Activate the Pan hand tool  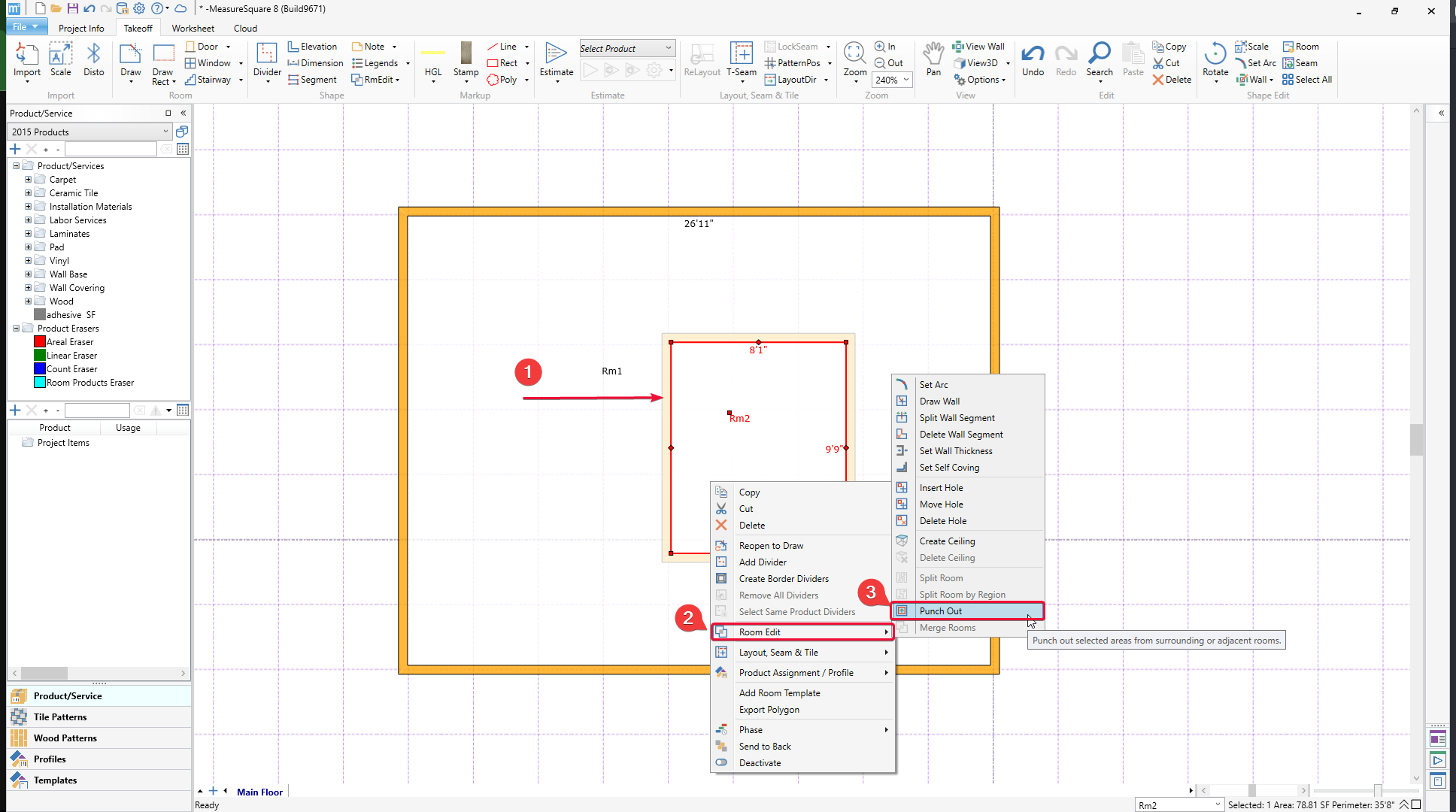[933, 59]
